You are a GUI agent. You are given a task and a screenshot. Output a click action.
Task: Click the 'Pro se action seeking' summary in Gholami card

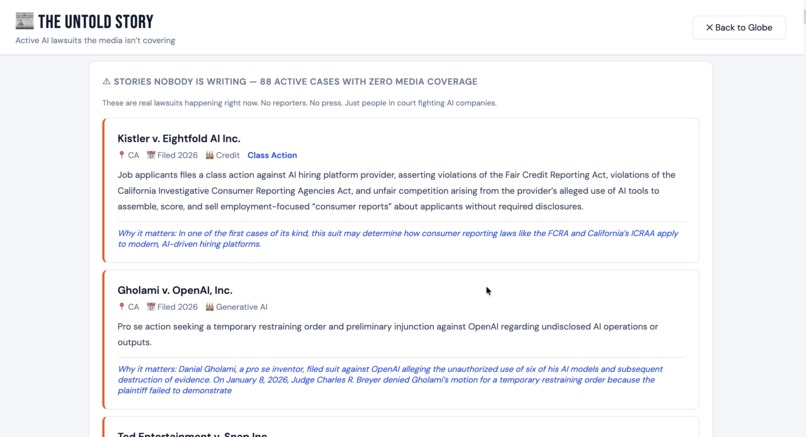388,334
